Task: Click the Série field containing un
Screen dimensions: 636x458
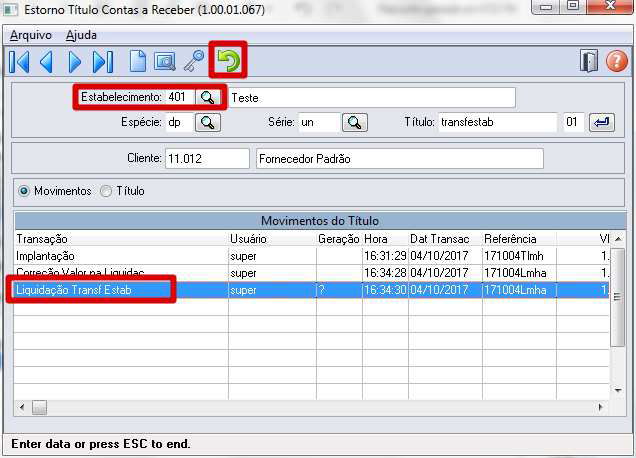Action: (319, 123)
